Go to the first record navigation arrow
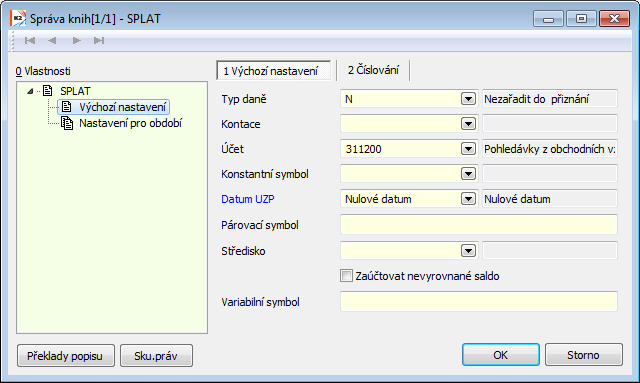640x383 pixels. click(30, 40)
